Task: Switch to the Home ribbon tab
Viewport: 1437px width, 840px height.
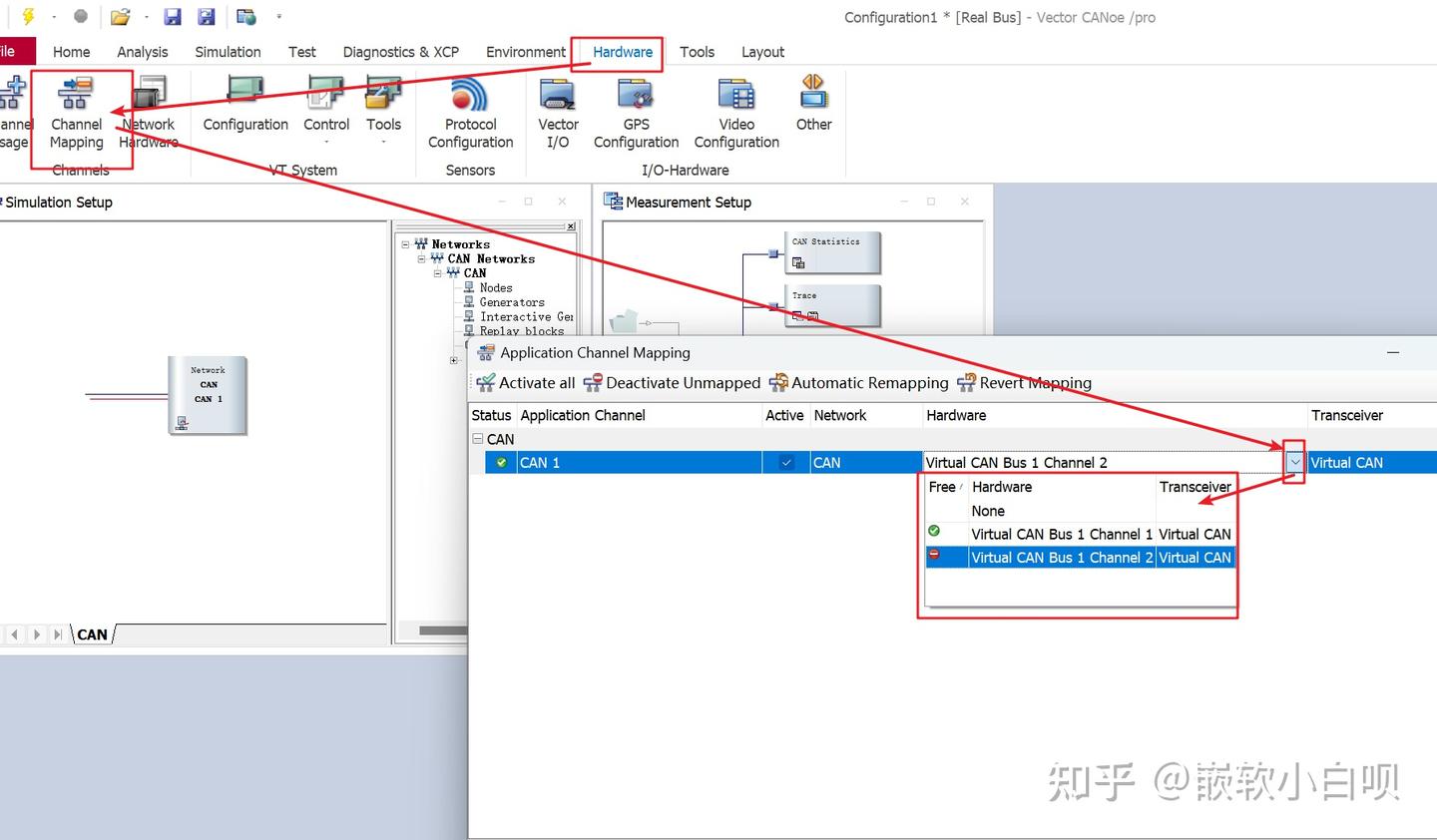Action: pos(71,52)
